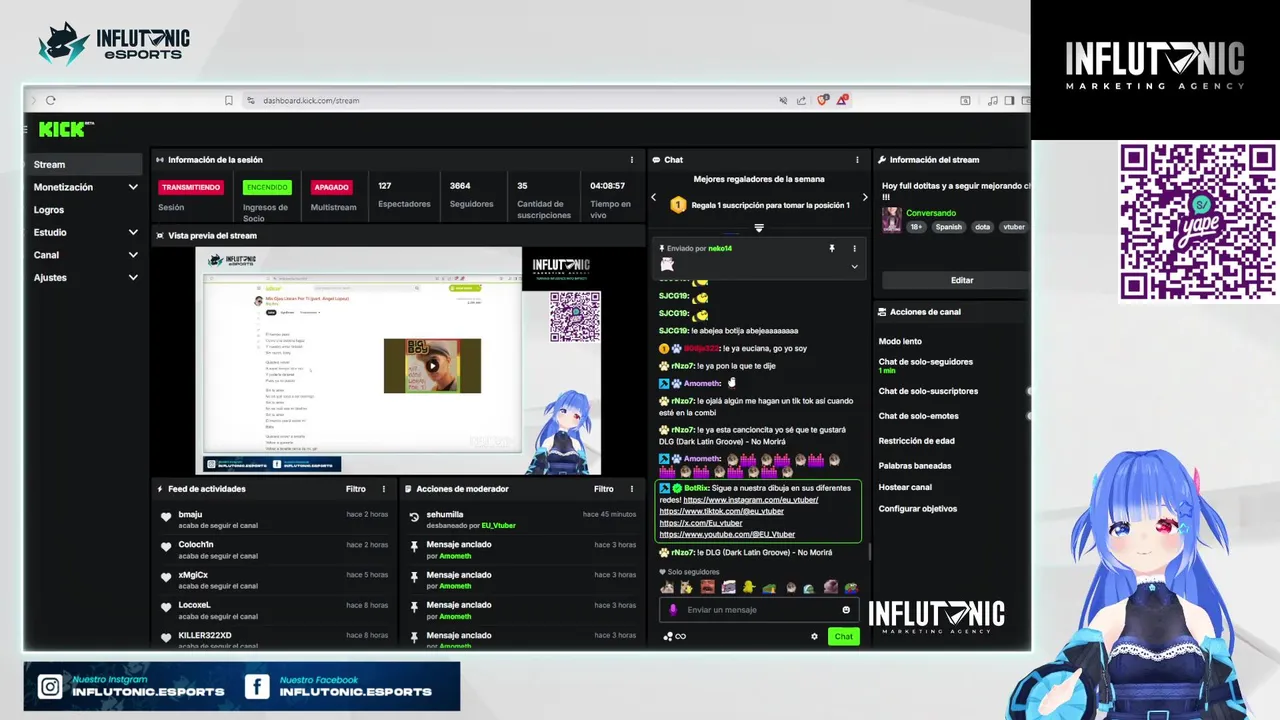Open Feed de actividades three-dot menu
This screenshot has height=720, width=1280.
click(x=383, y=489)
